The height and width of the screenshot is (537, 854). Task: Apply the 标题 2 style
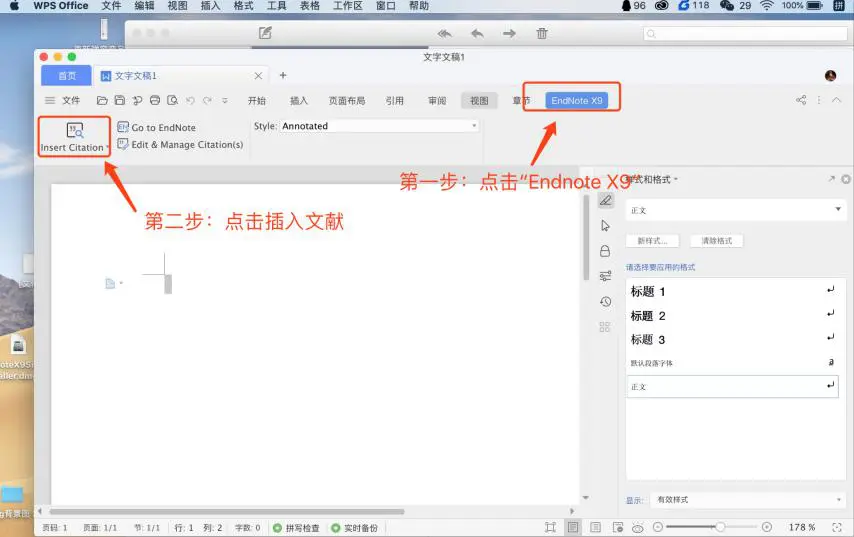click(x=732, y=316)
